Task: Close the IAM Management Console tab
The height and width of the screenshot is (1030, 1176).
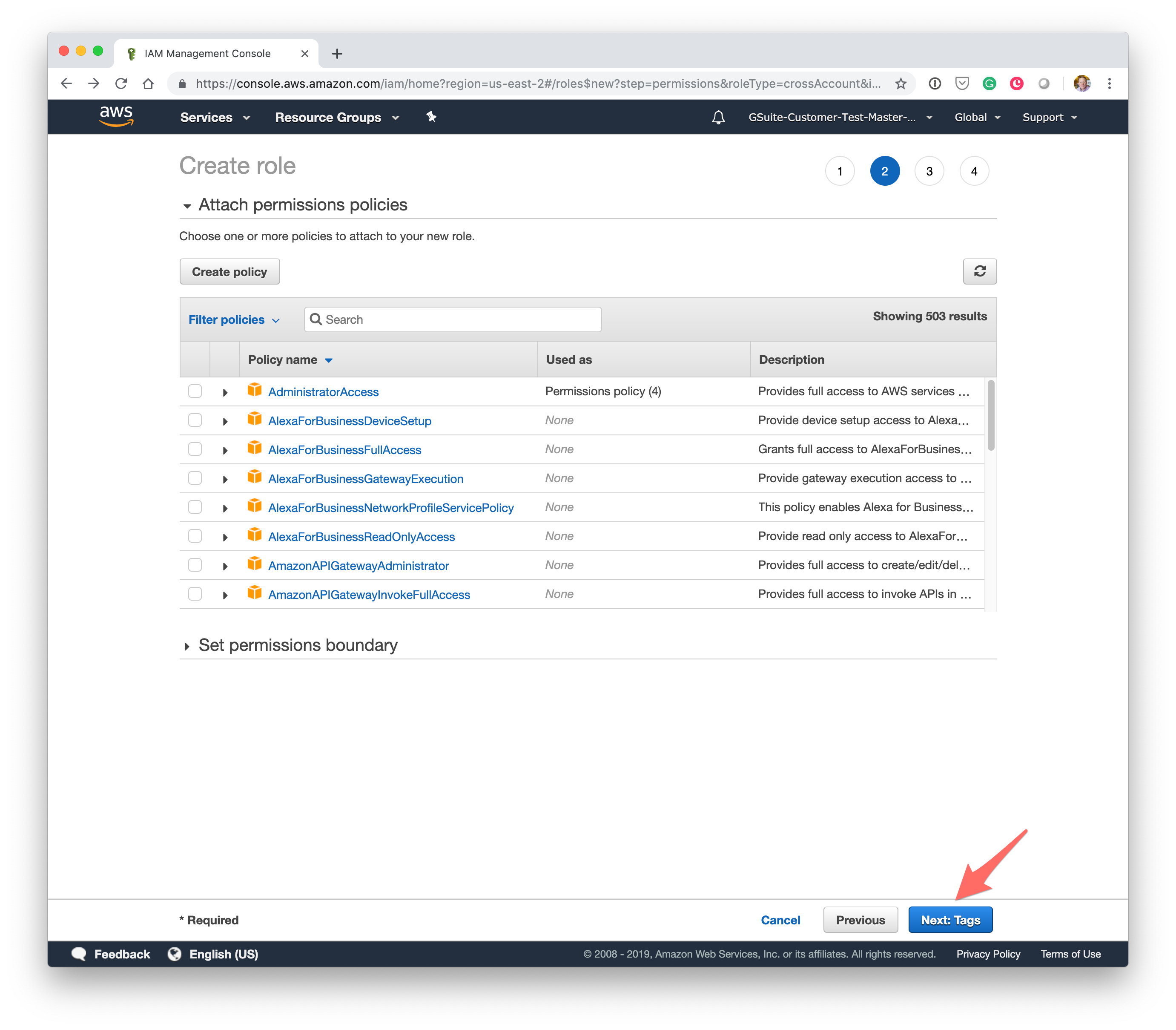Action: pos(304,53)
